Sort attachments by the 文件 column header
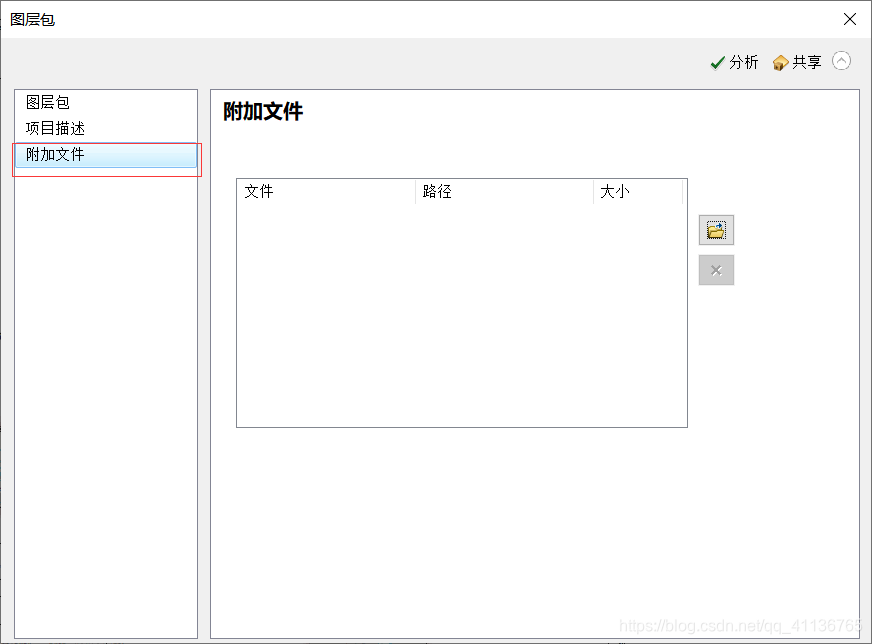Image resolution: width=872 pixels, height=644 pixels. (260, 191)
